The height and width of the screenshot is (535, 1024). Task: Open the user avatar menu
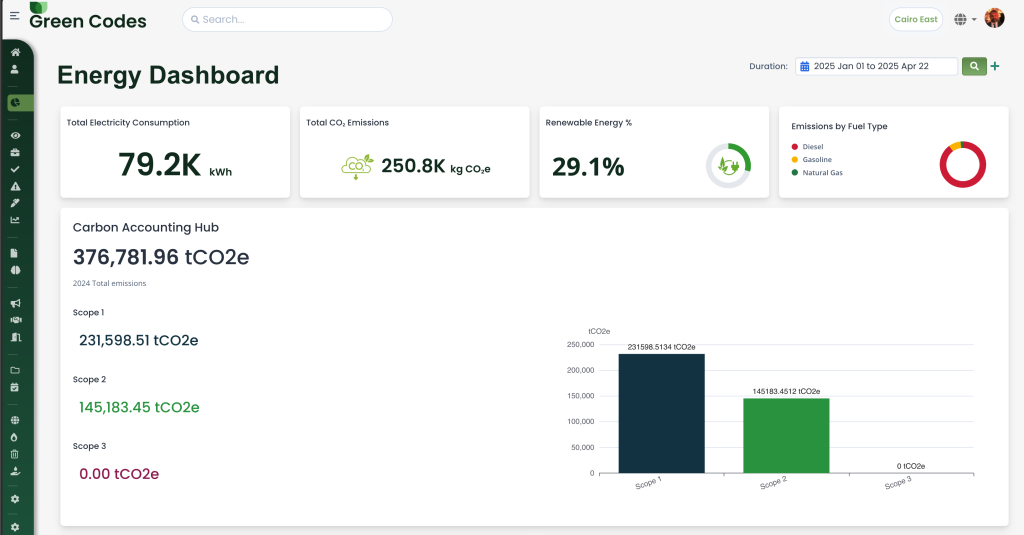994,19
